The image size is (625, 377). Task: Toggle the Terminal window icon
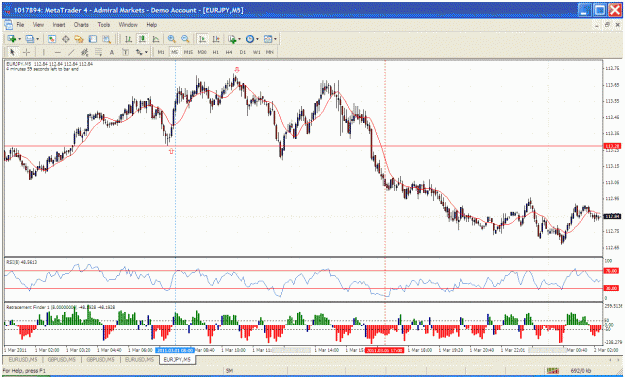[x=92, y=39]
